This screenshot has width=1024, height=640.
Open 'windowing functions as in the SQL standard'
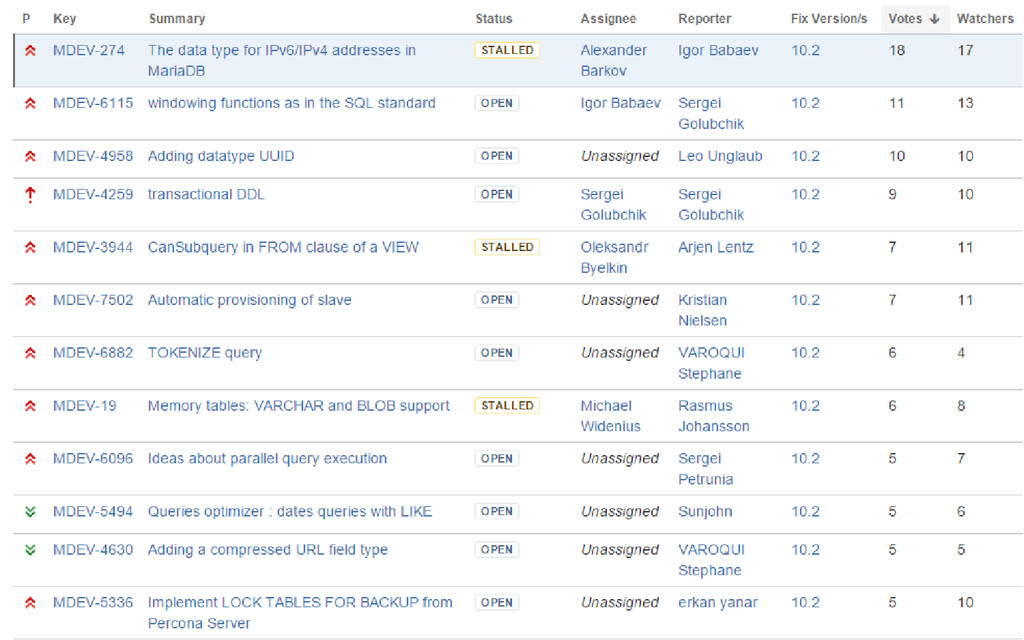tap(291, 103)
